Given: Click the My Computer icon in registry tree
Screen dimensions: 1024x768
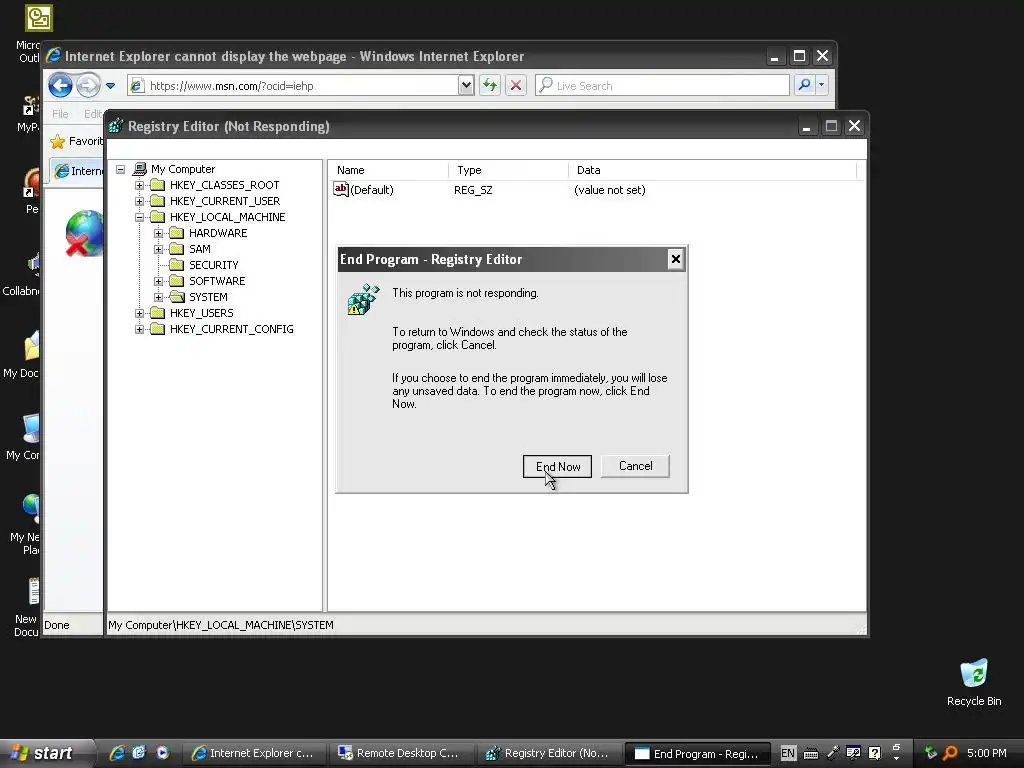Looking at the screenshot, I should (139, 169).
